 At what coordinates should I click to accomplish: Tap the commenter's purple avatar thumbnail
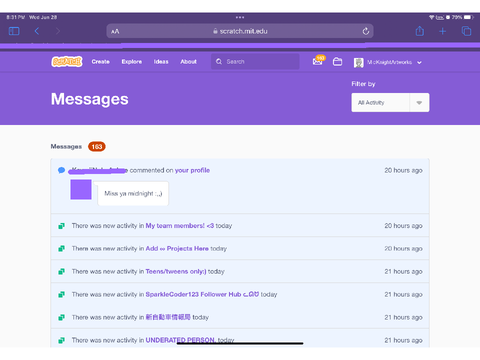(x=81, y=189)
